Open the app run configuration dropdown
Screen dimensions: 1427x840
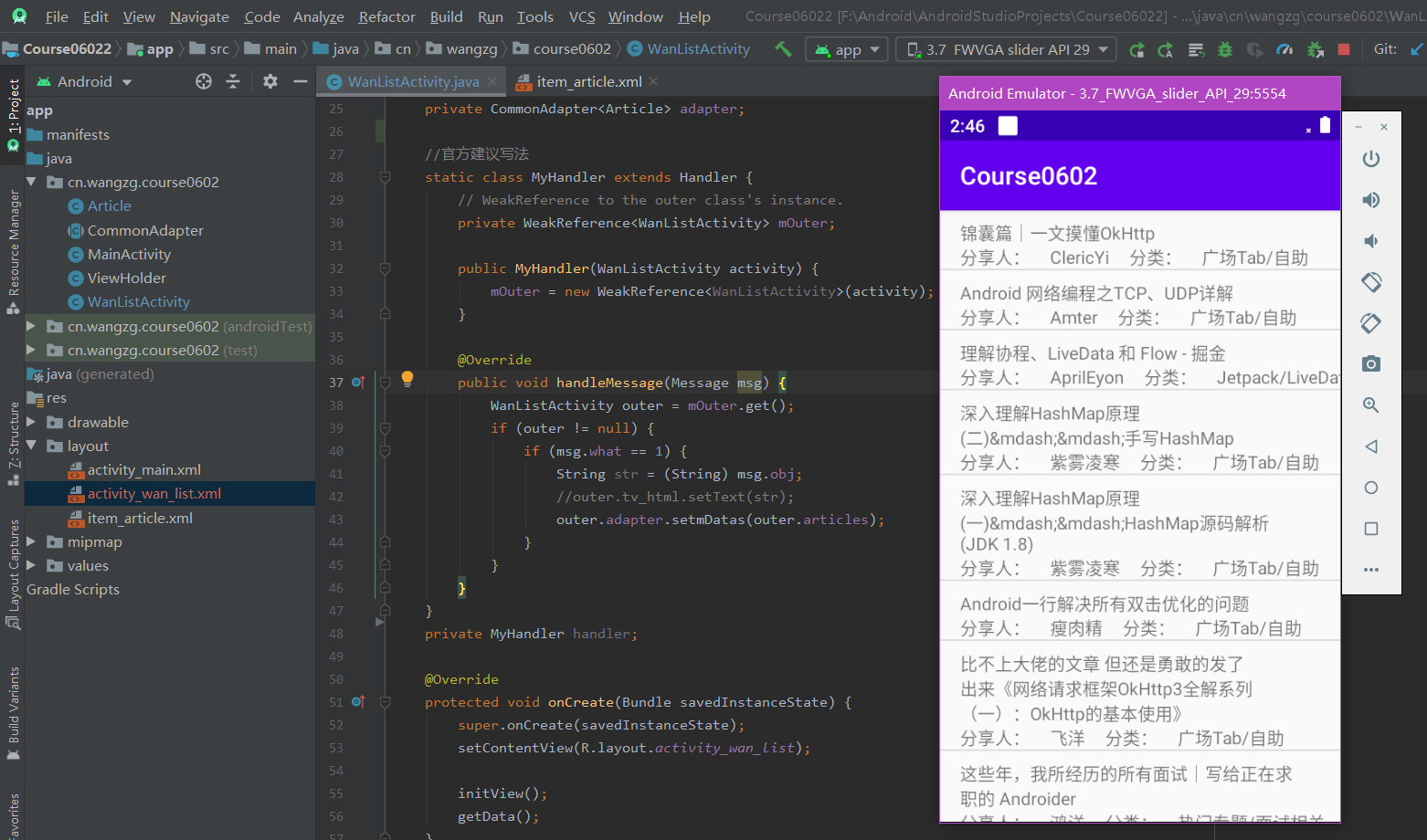click(x=846, y=48)
